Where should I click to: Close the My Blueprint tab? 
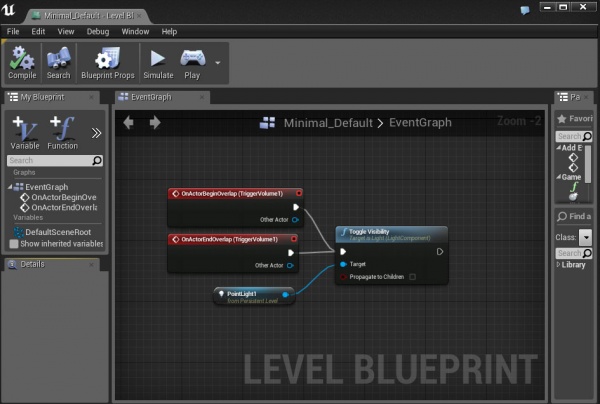pos(91,97)
